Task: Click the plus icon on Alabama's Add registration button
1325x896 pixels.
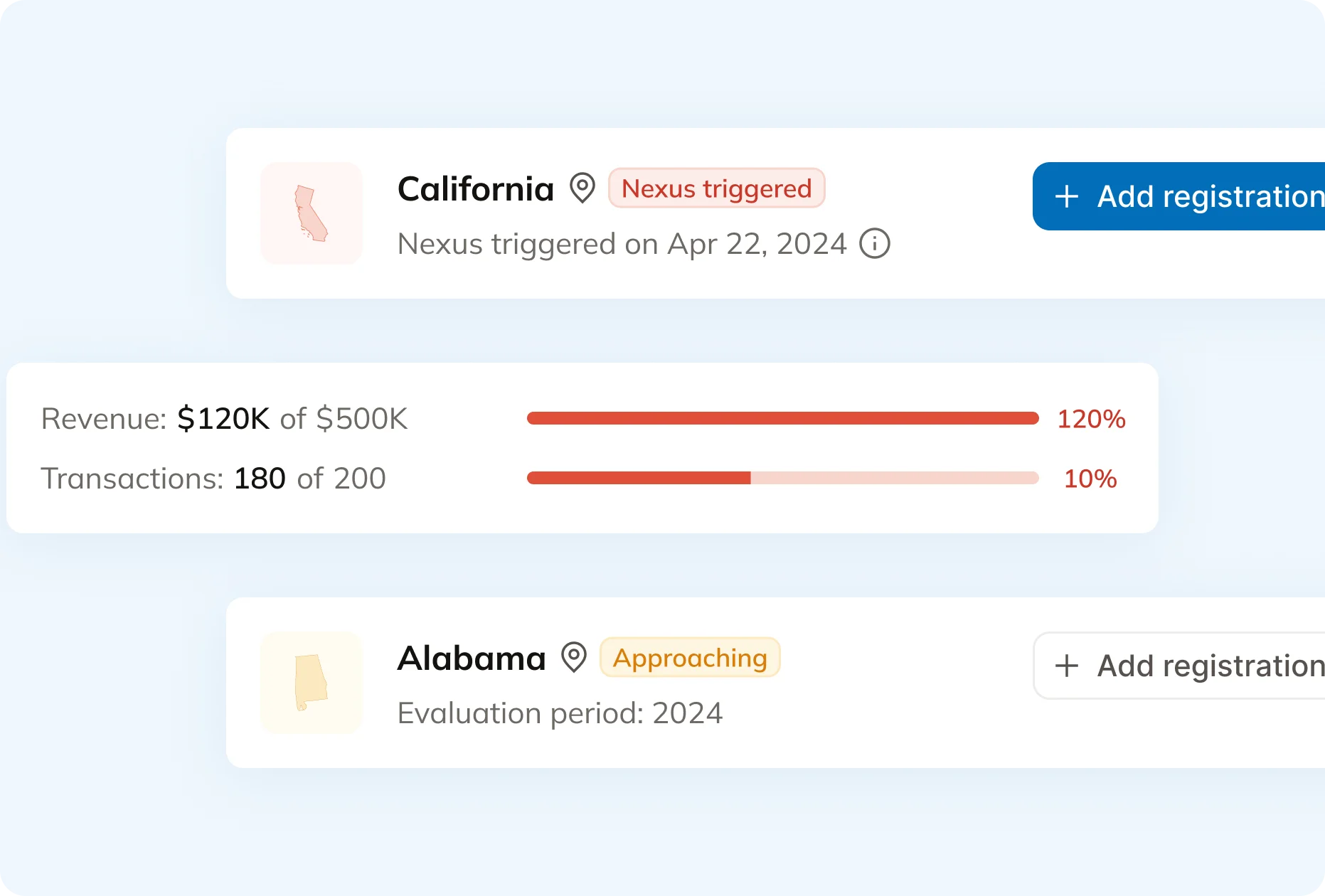Action: (x=1066, y=666)
